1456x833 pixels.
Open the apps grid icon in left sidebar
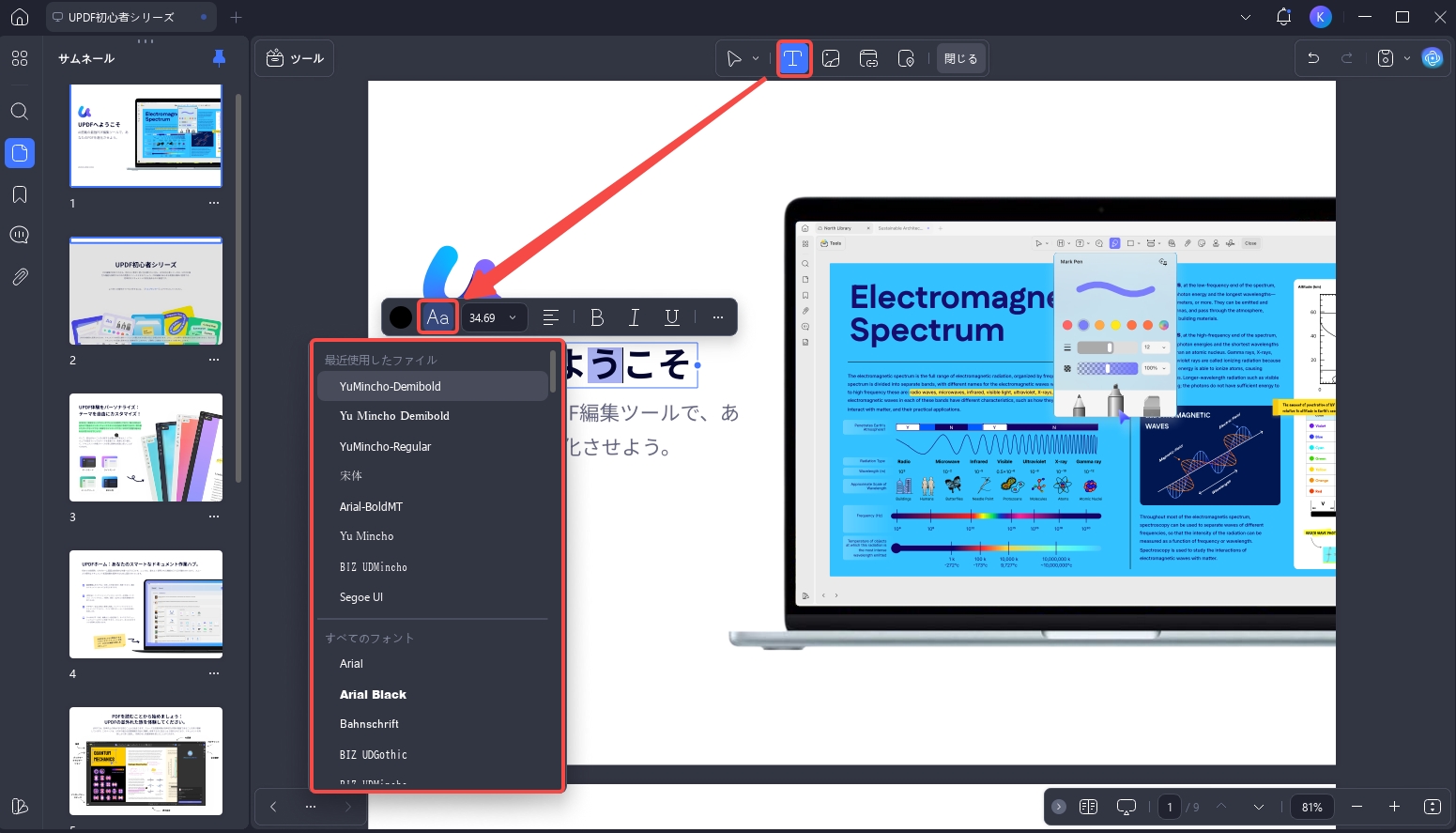tap(20, 58)
